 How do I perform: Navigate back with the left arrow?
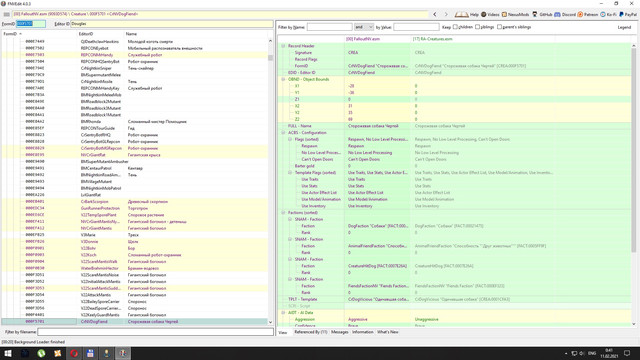tap(435, 14)
